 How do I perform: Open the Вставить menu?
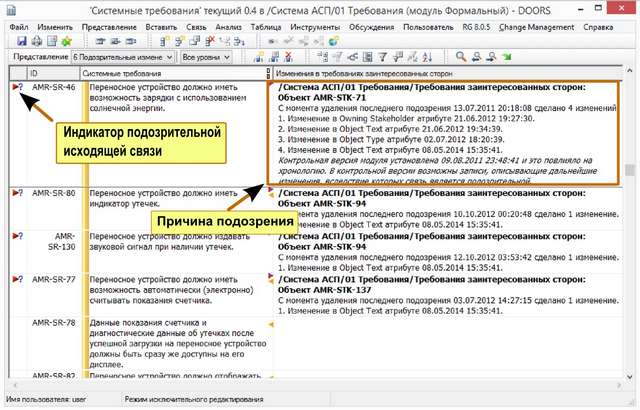tap(161, 27)
